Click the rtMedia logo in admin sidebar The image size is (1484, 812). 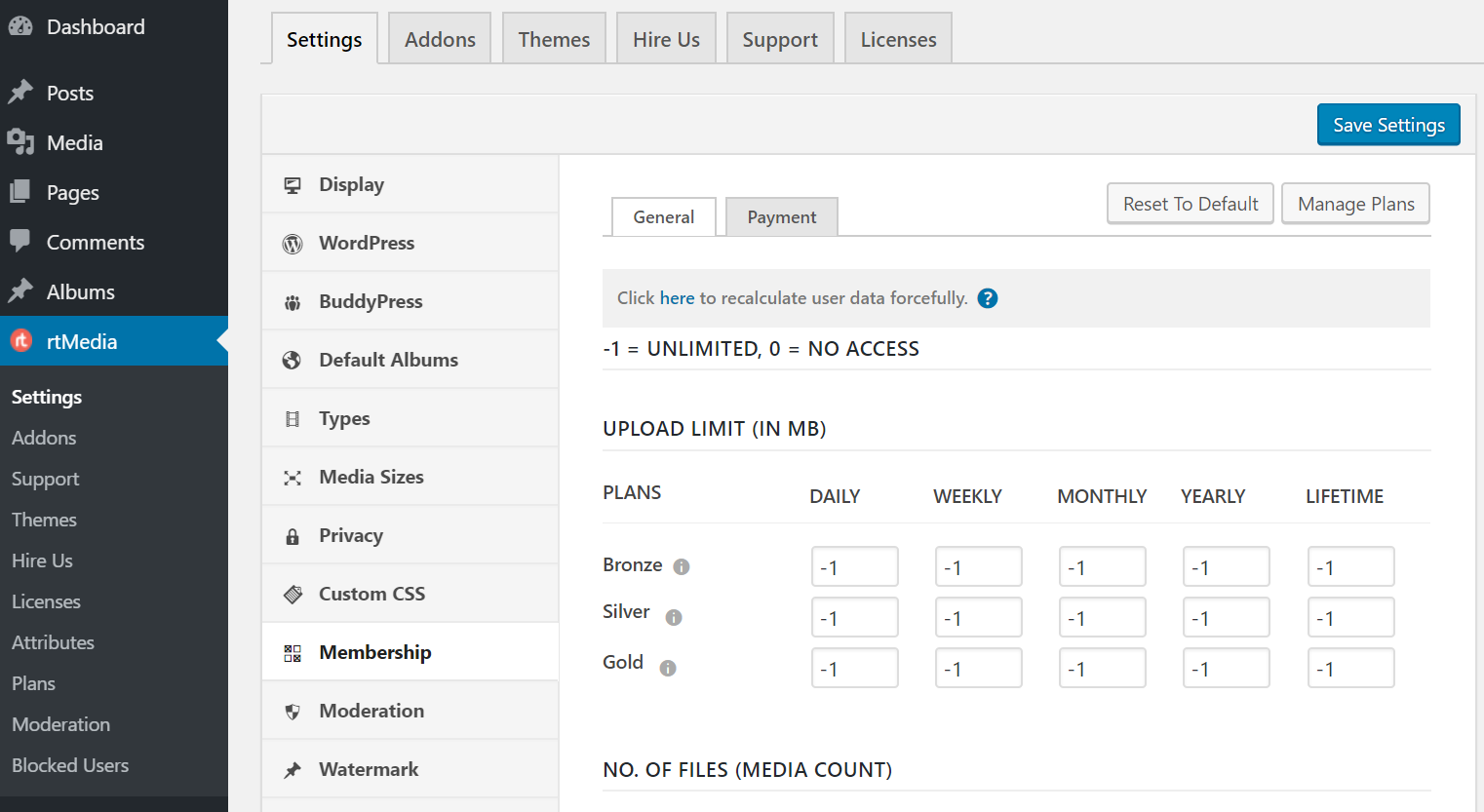[21, 340]
